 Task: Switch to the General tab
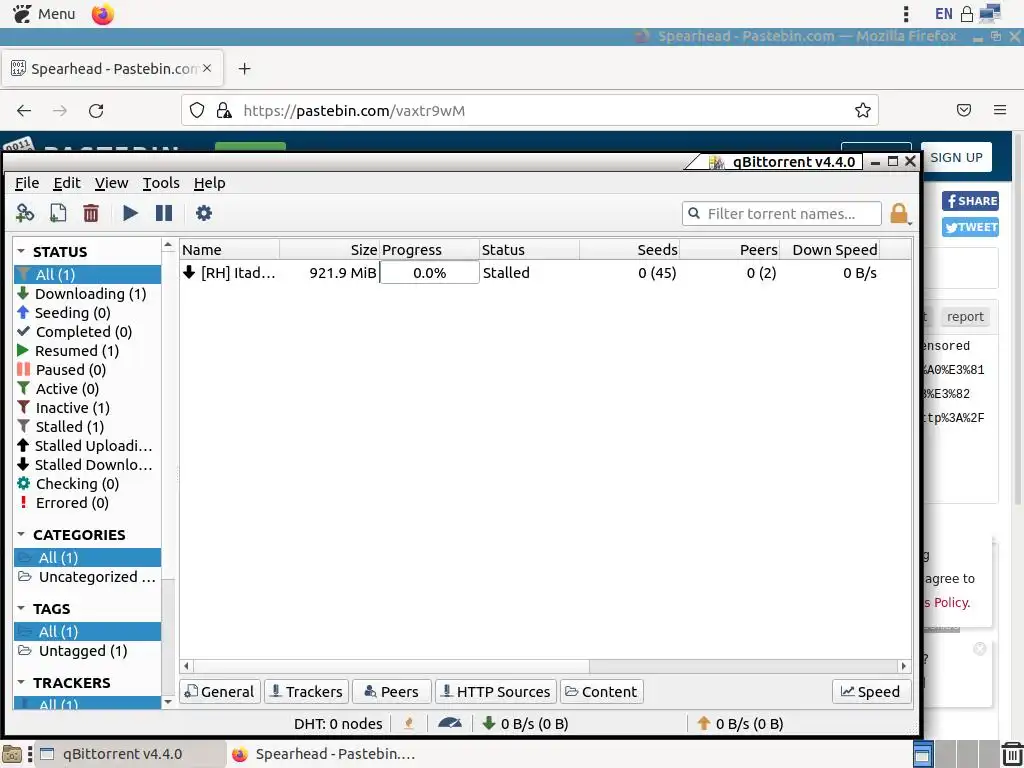coord(220,692)
